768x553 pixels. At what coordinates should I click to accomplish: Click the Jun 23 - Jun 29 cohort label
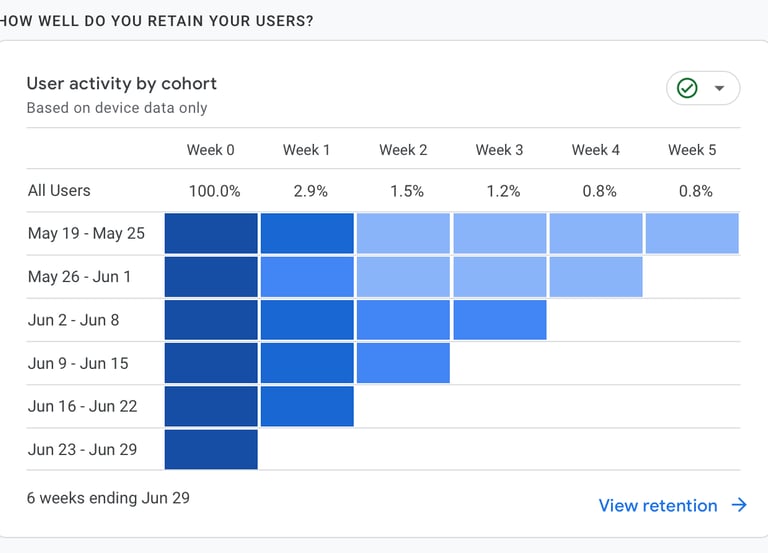(x=82, y=449)
